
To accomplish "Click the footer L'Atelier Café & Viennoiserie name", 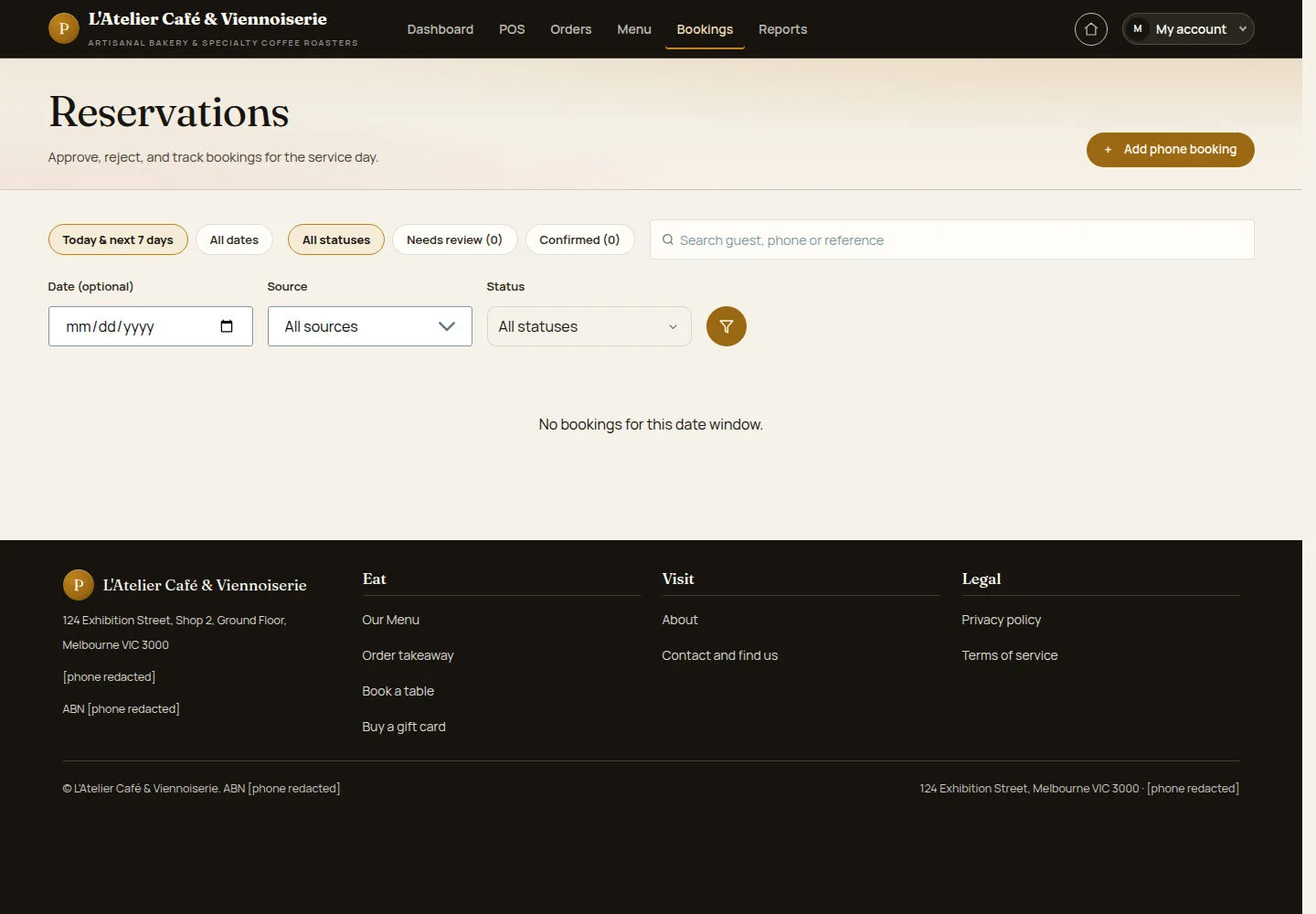I will point(205,585).
